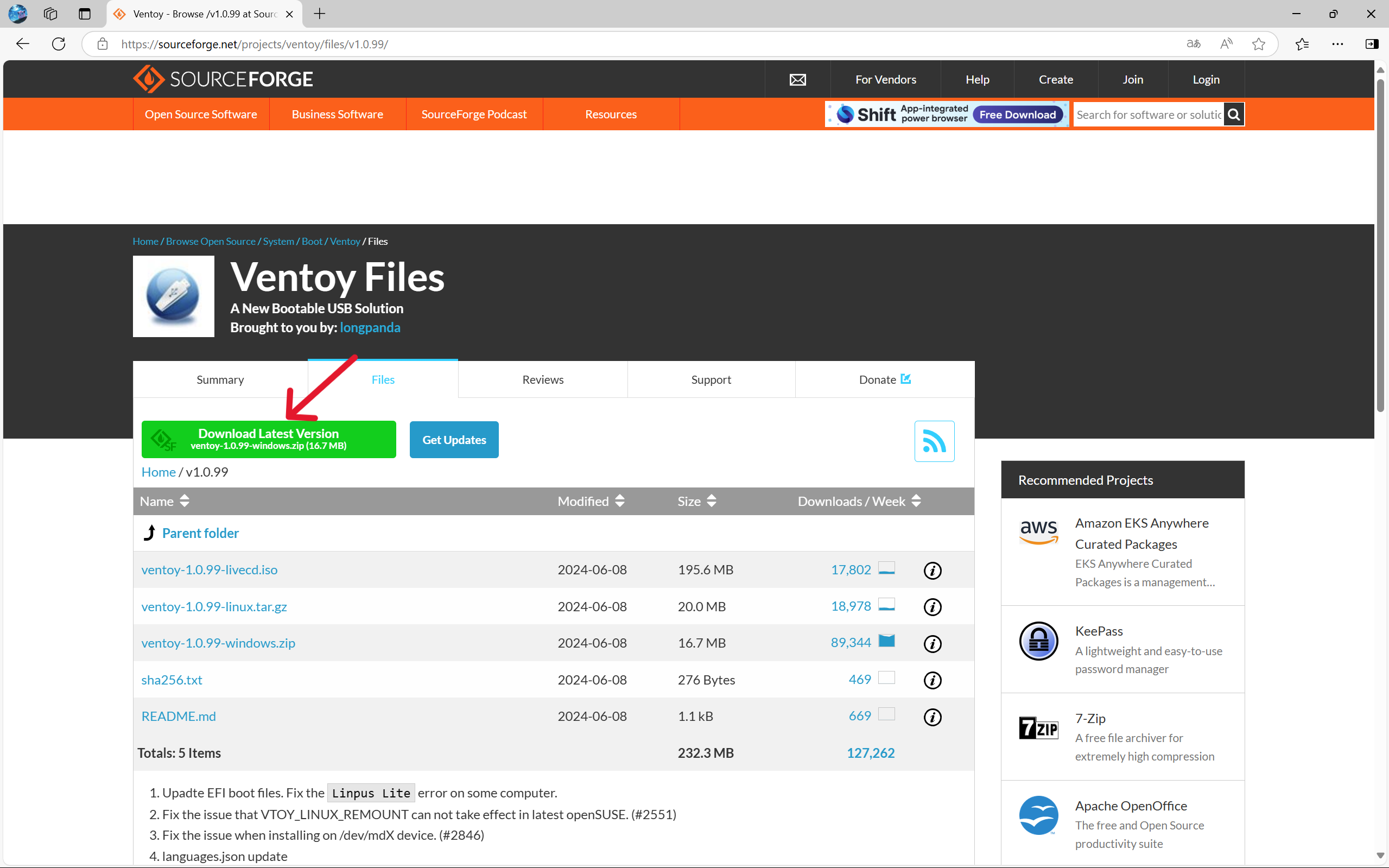Click the SourceForge logo

point(223,79)
